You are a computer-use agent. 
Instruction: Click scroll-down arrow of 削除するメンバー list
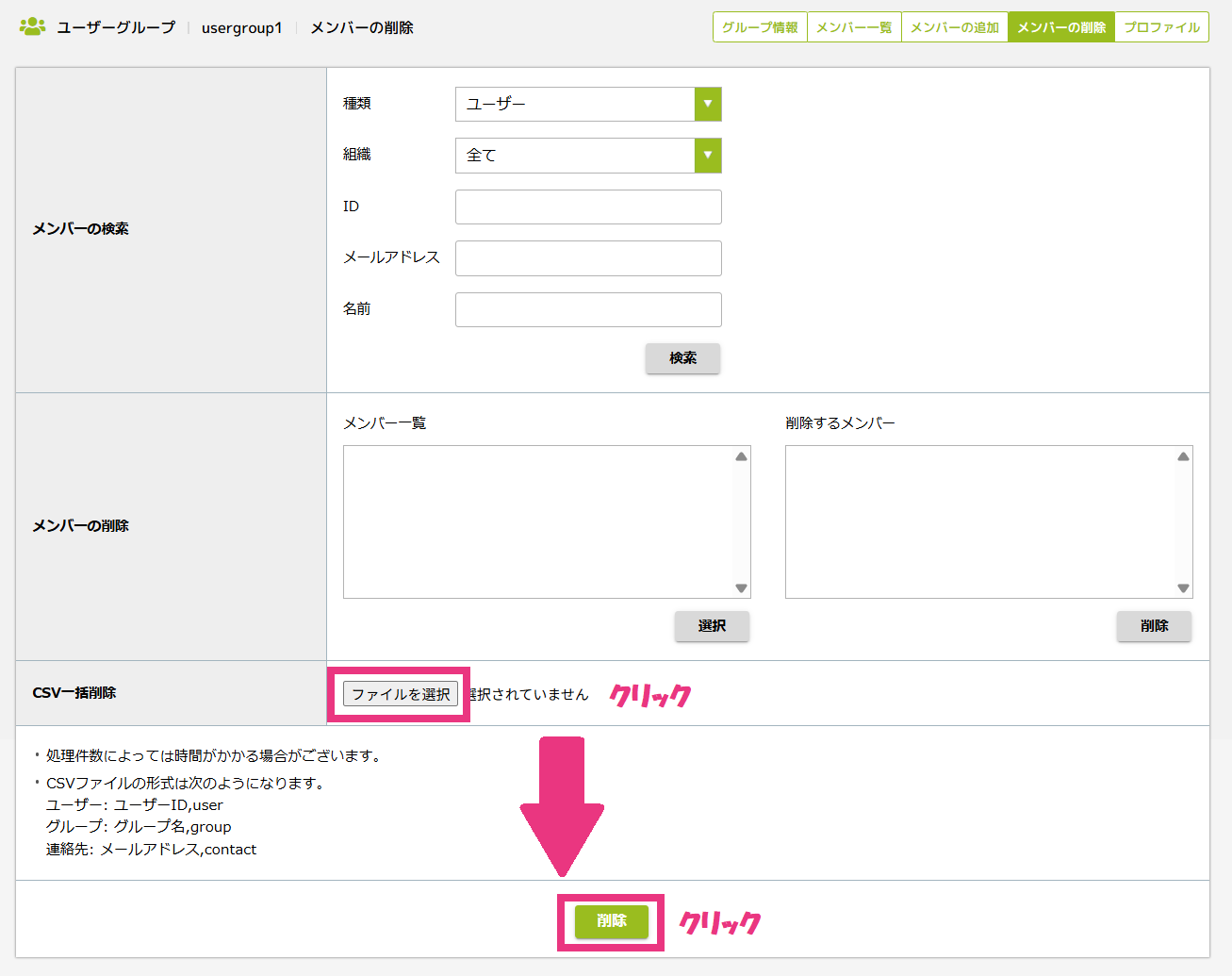pyautogui.click(x=1183, y=588)
